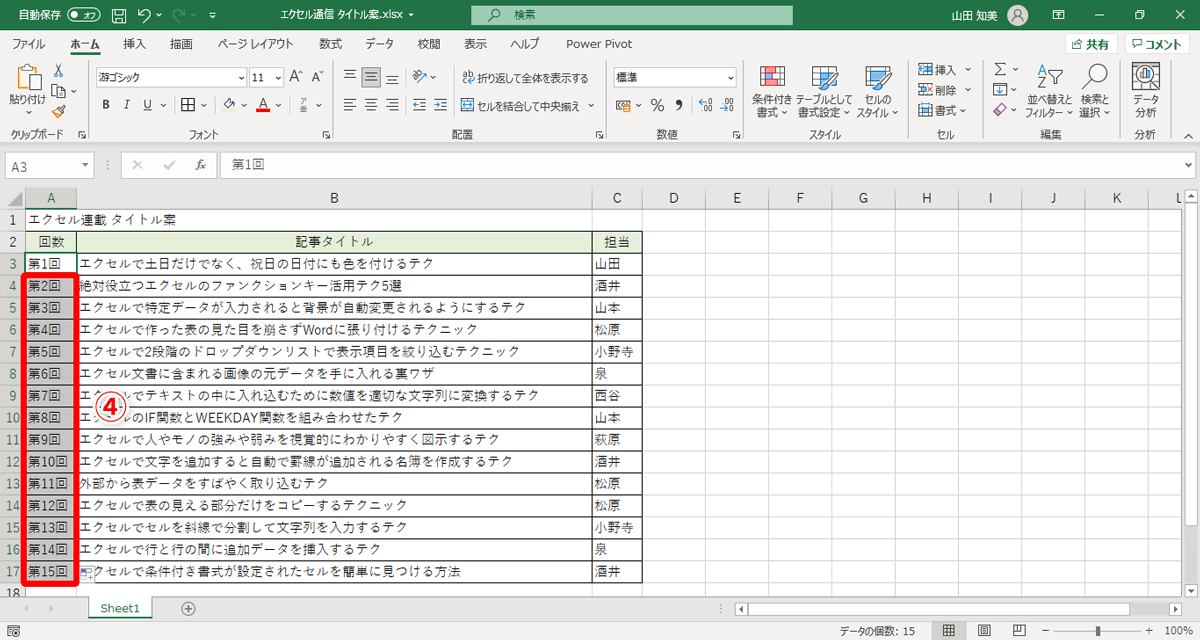Image resolution: width=1200 pixels, height=640 pixels.
Task: Click 条件付き書式 conditional formatting
Action: click(x=772, y=91)
